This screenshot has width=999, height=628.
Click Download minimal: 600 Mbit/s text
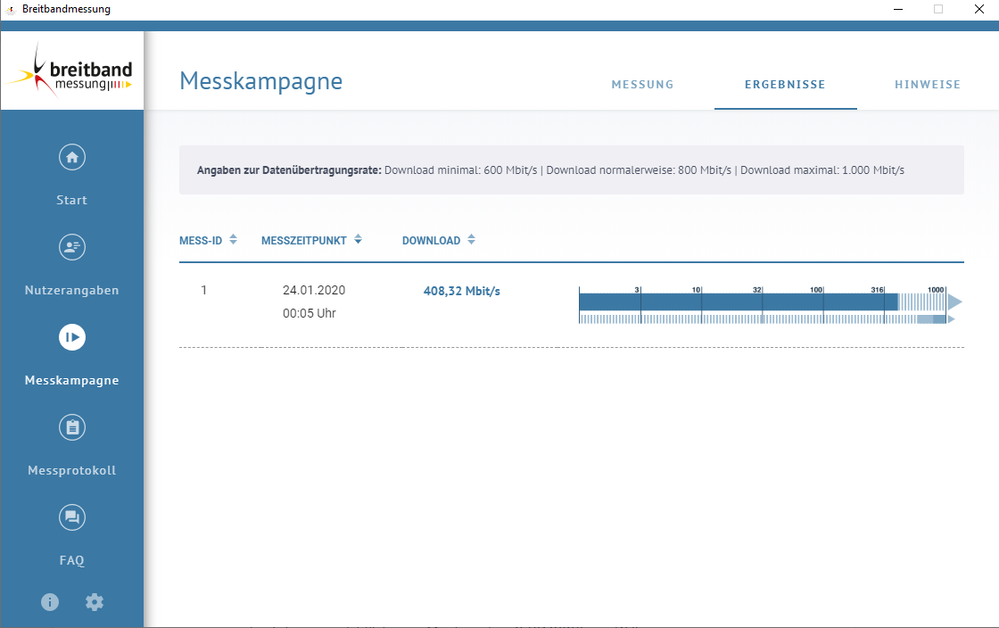[461, 170]
